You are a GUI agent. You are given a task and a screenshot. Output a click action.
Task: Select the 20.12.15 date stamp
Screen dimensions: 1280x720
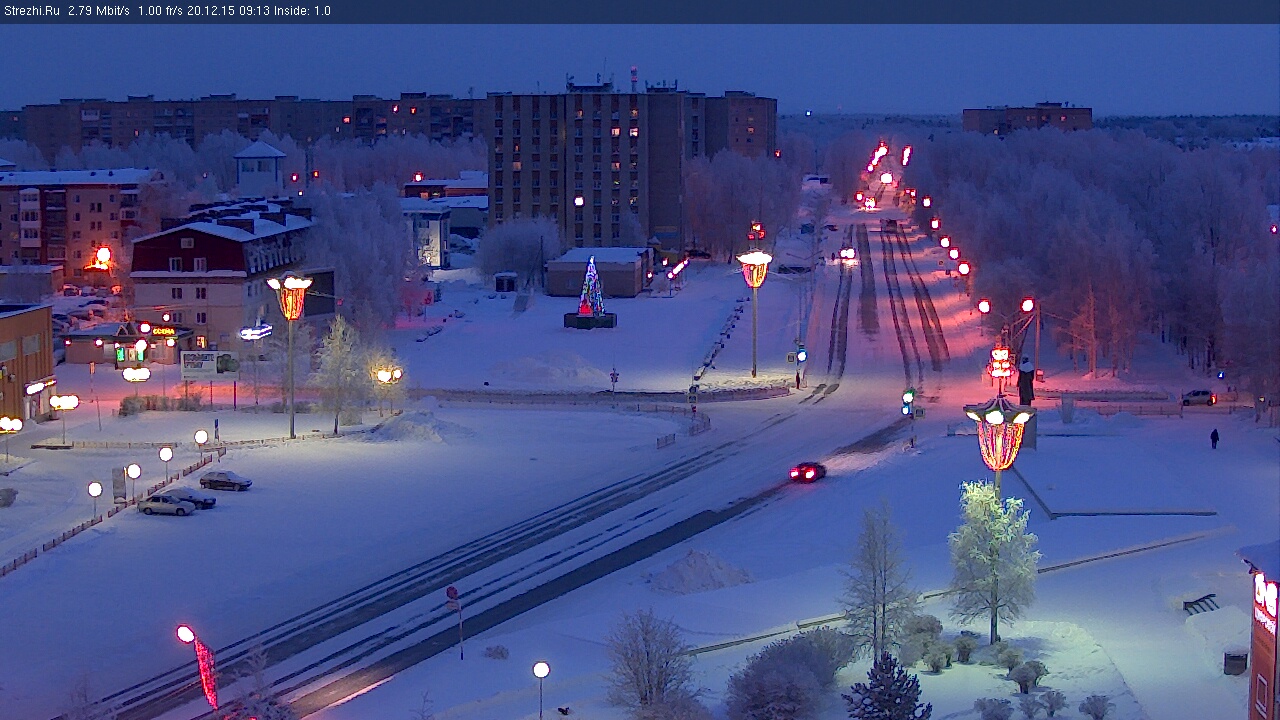point(210,11)
